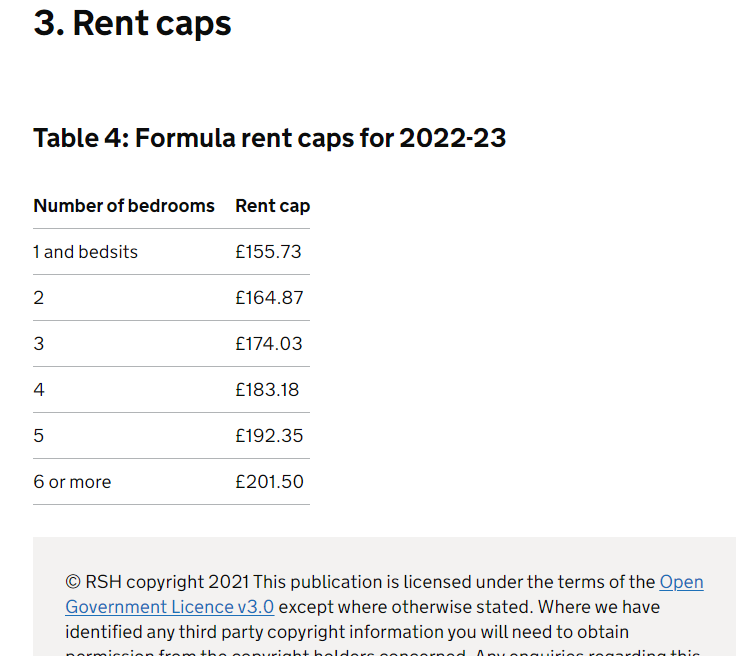Select the 5 bedrooms row label
This screenshot has width=736, height=656.
click(38, 436)
